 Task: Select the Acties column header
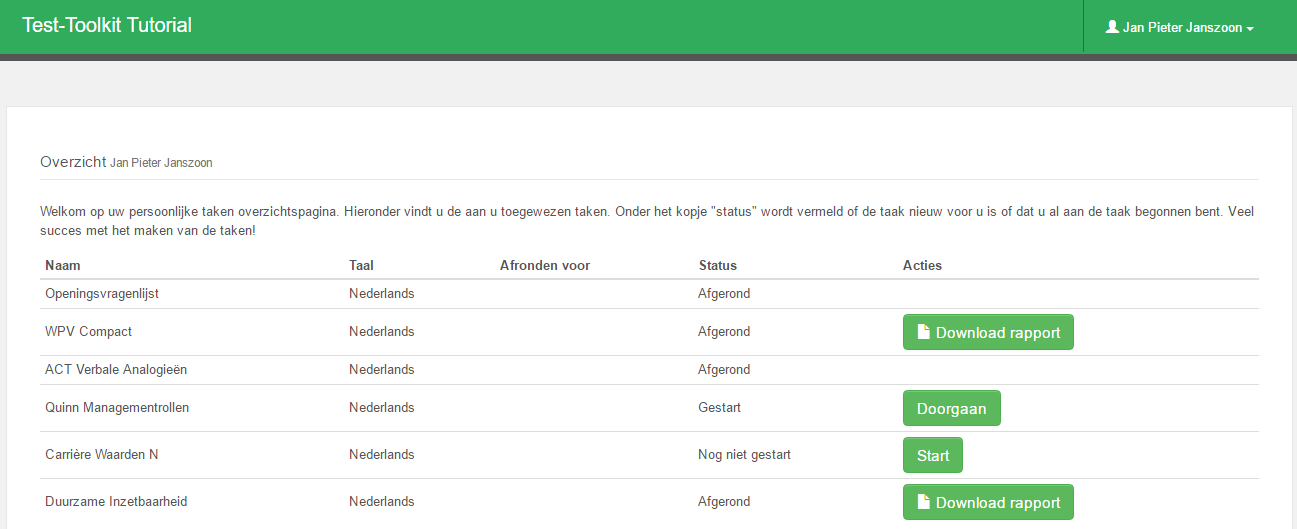(922, 265)
